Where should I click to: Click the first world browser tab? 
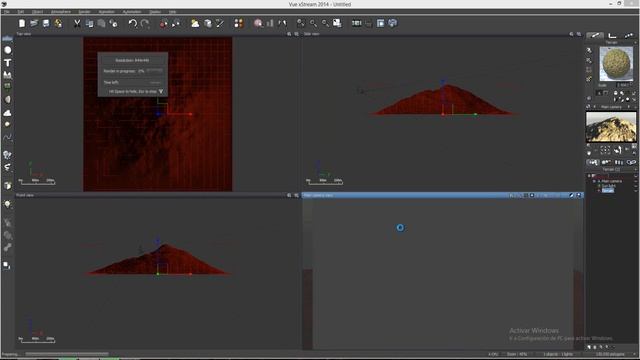tap(593, 162)
